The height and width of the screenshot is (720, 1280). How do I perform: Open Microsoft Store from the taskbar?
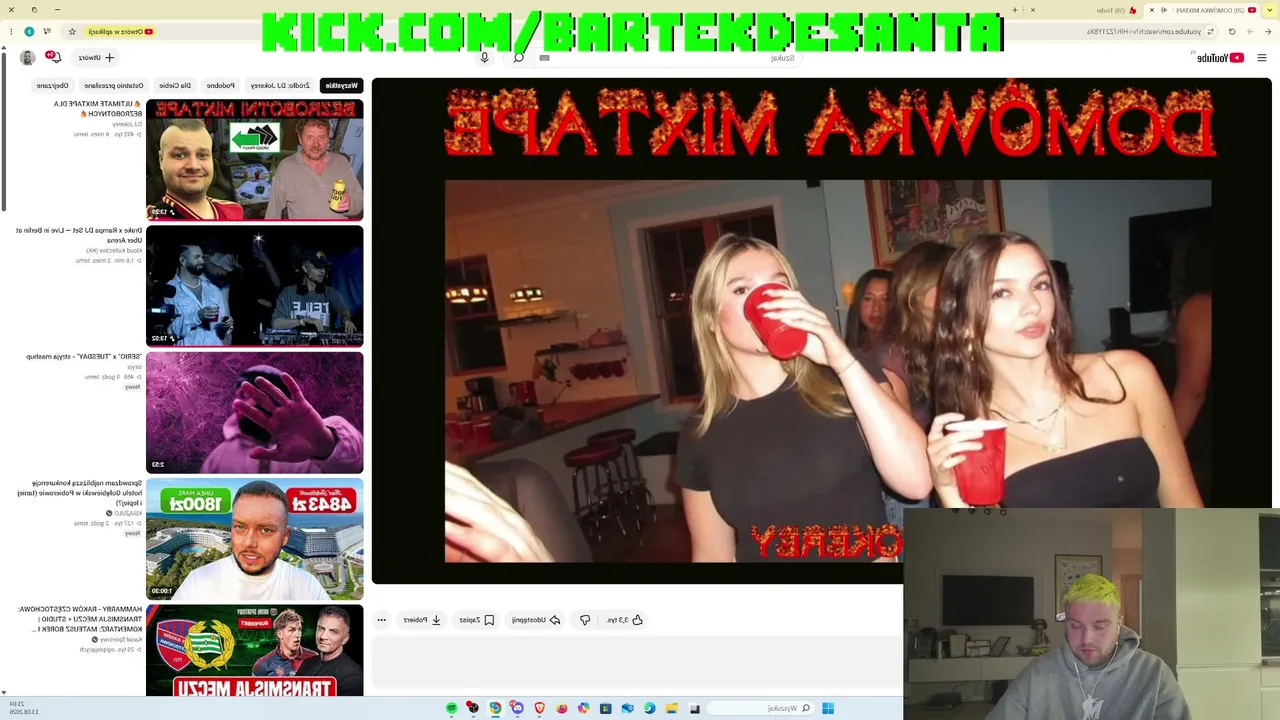point(606,709)
